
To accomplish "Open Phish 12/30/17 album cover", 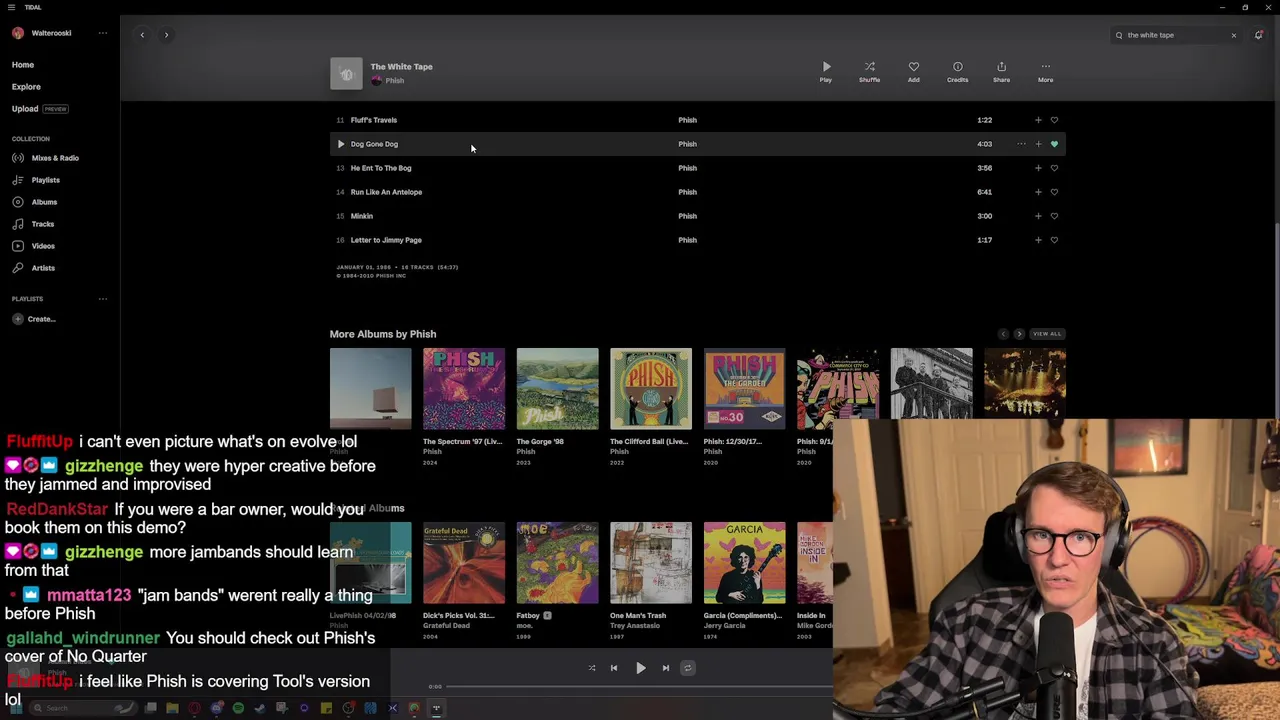I will pyautogui.click(x=744, y=389).
